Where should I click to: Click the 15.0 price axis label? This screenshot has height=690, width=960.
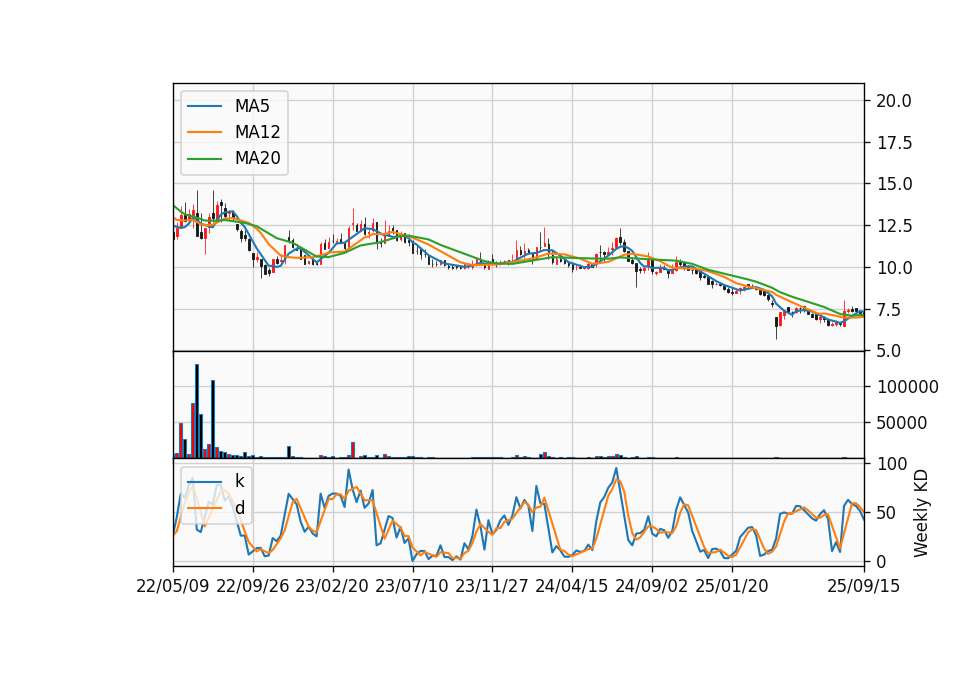click(x=894, y=184)
